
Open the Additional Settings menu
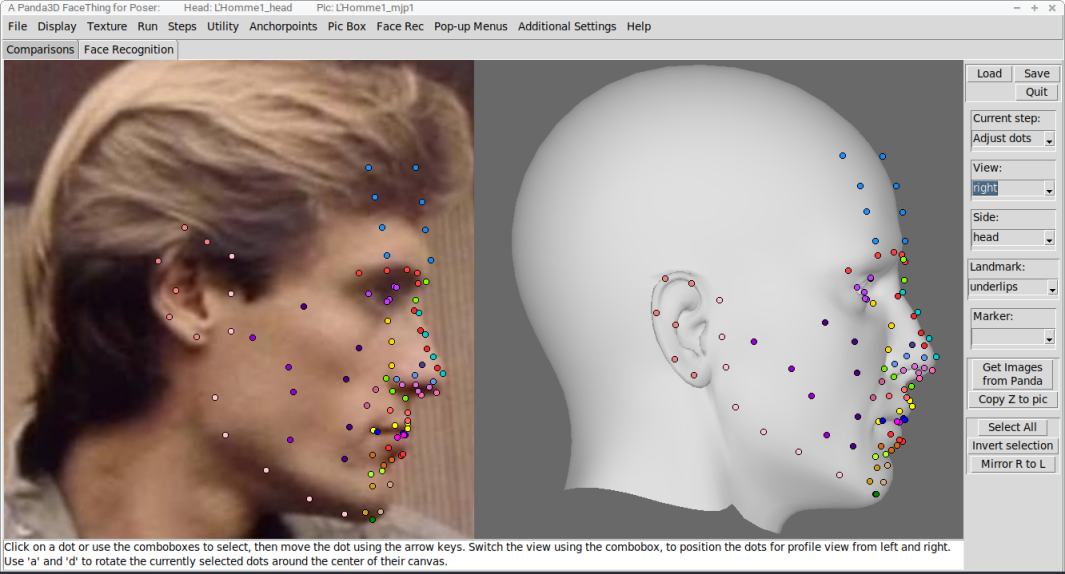566,26
